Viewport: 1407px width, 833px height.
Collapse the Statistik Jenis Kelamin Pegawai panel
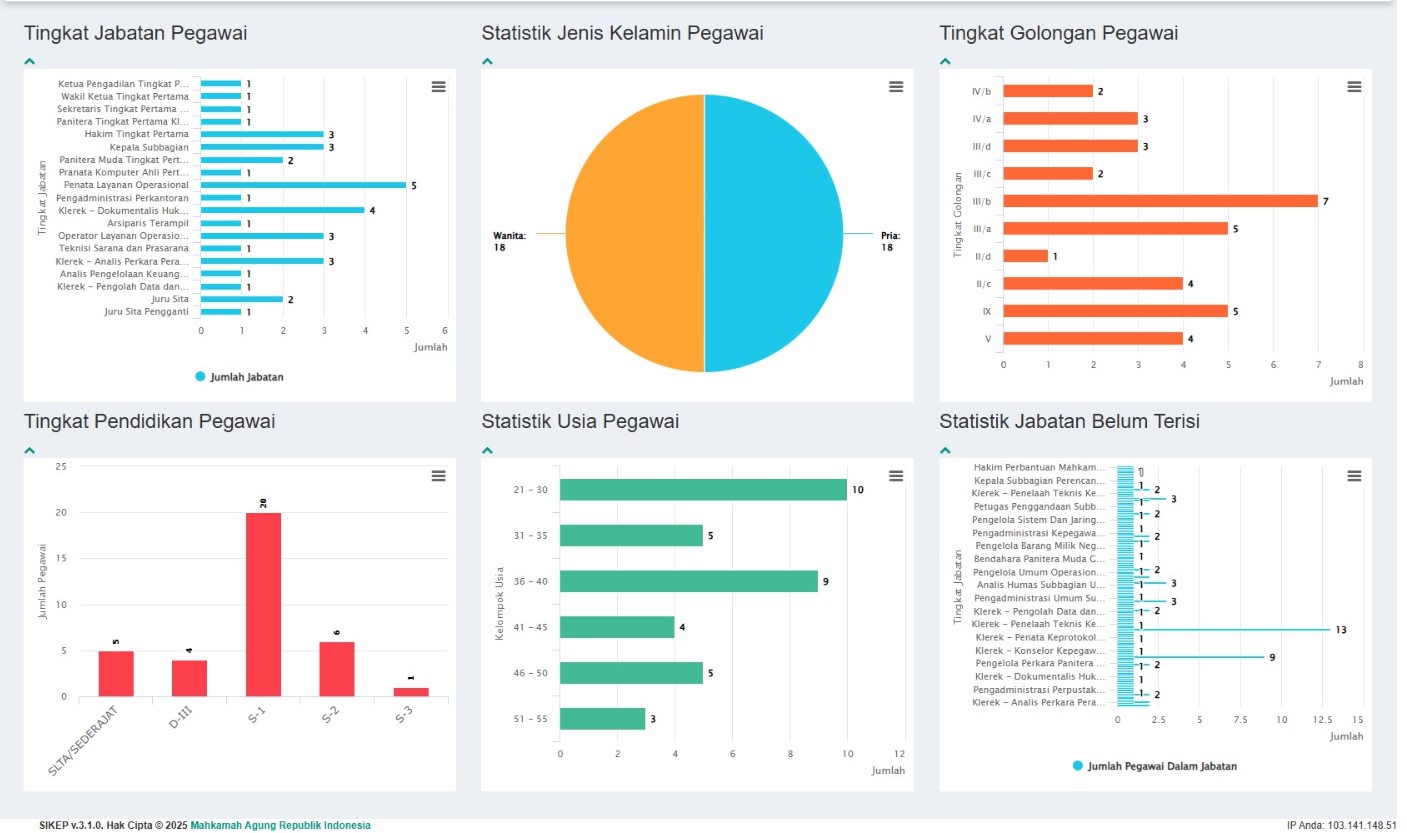[x=488, y=61]
